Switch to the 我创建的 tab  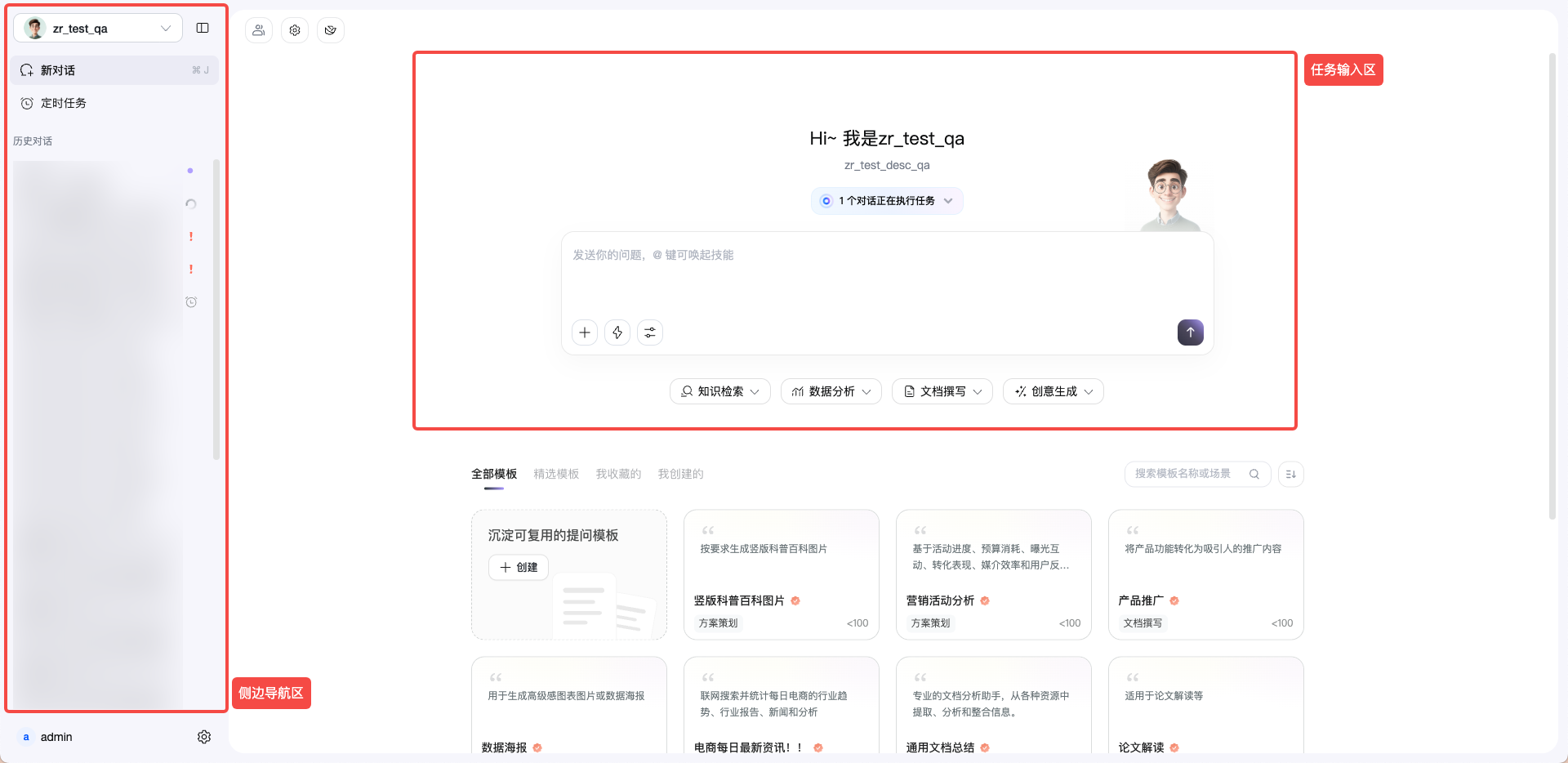click(680, 474)
